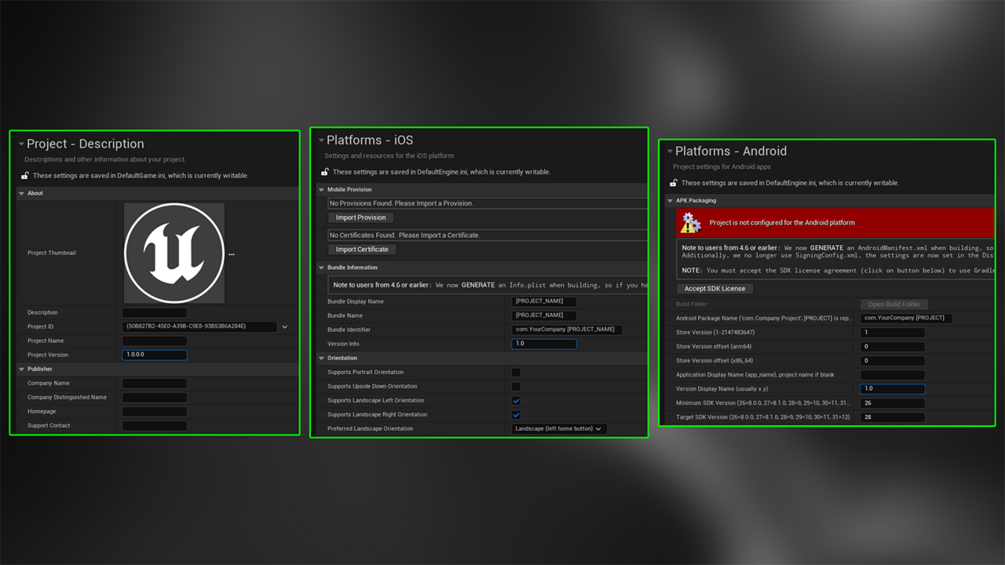The width and height of the screenshot is (1005, 565).
Task: Uncheck Supports Landscape Right Orientation
Action: pyautogui.click(x=516, y=415)
